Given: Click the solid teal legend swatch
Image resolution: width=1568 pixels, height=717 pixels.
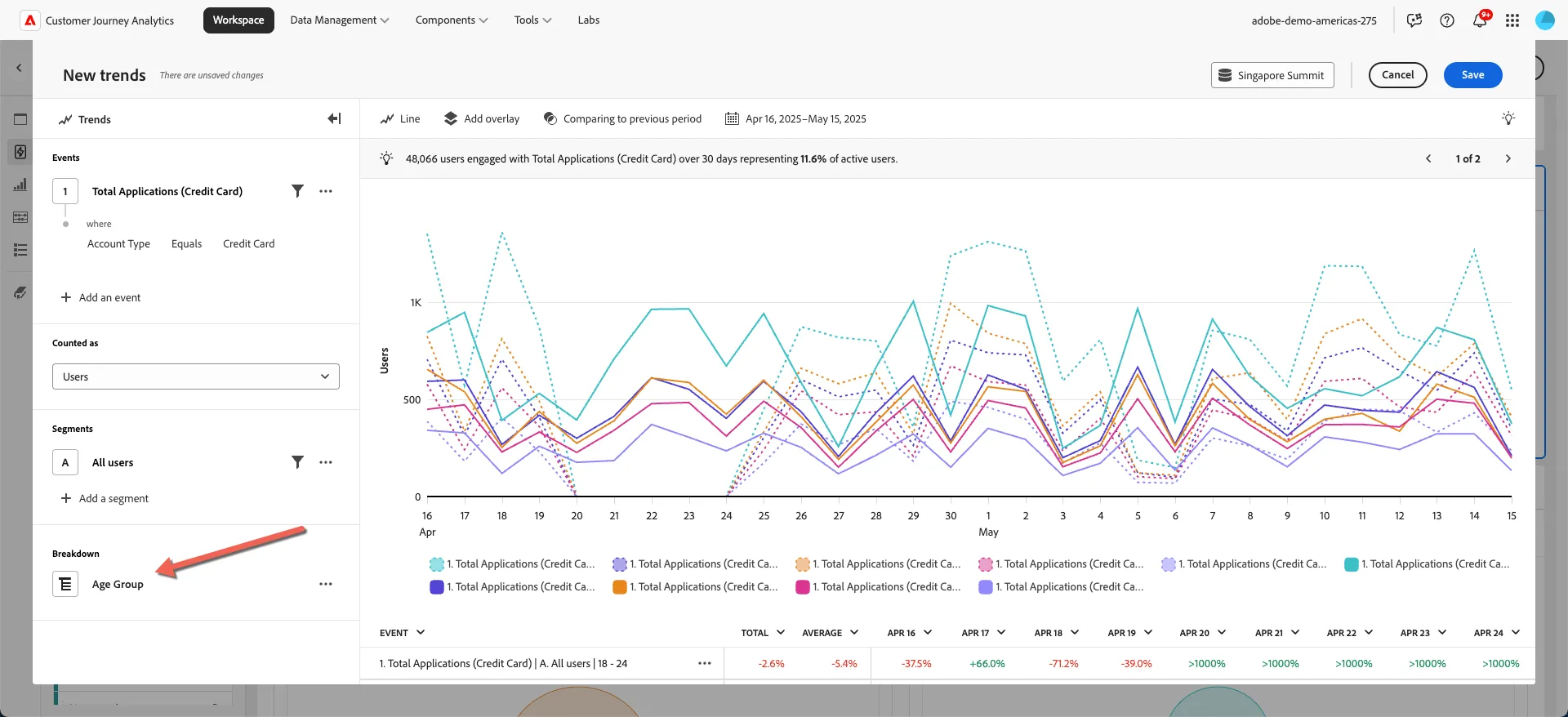Looking at the screenshot, I should pos(1352,564).
